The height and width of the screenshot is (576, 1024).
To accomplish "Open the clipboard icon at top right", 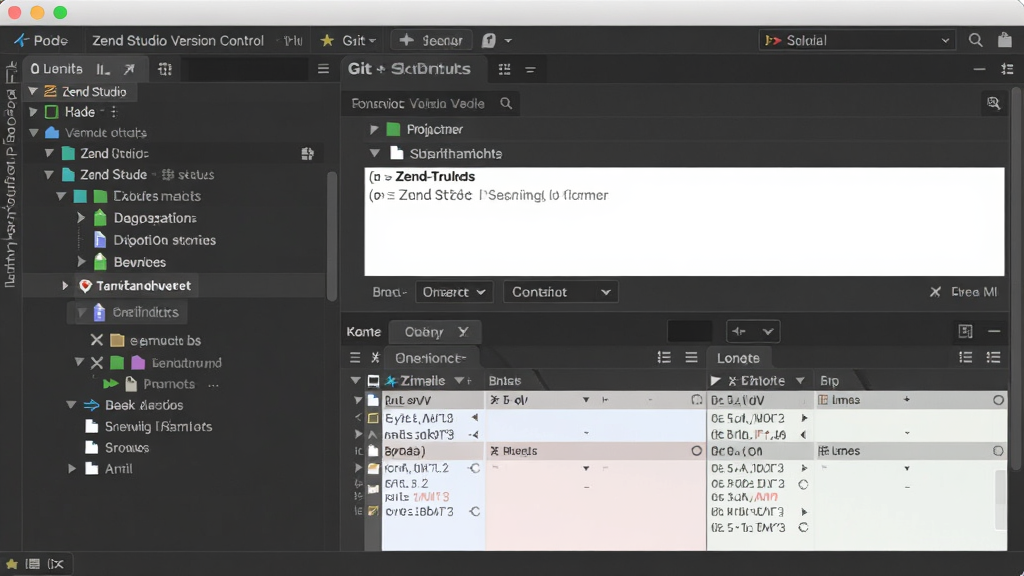I will (1004, 40).
